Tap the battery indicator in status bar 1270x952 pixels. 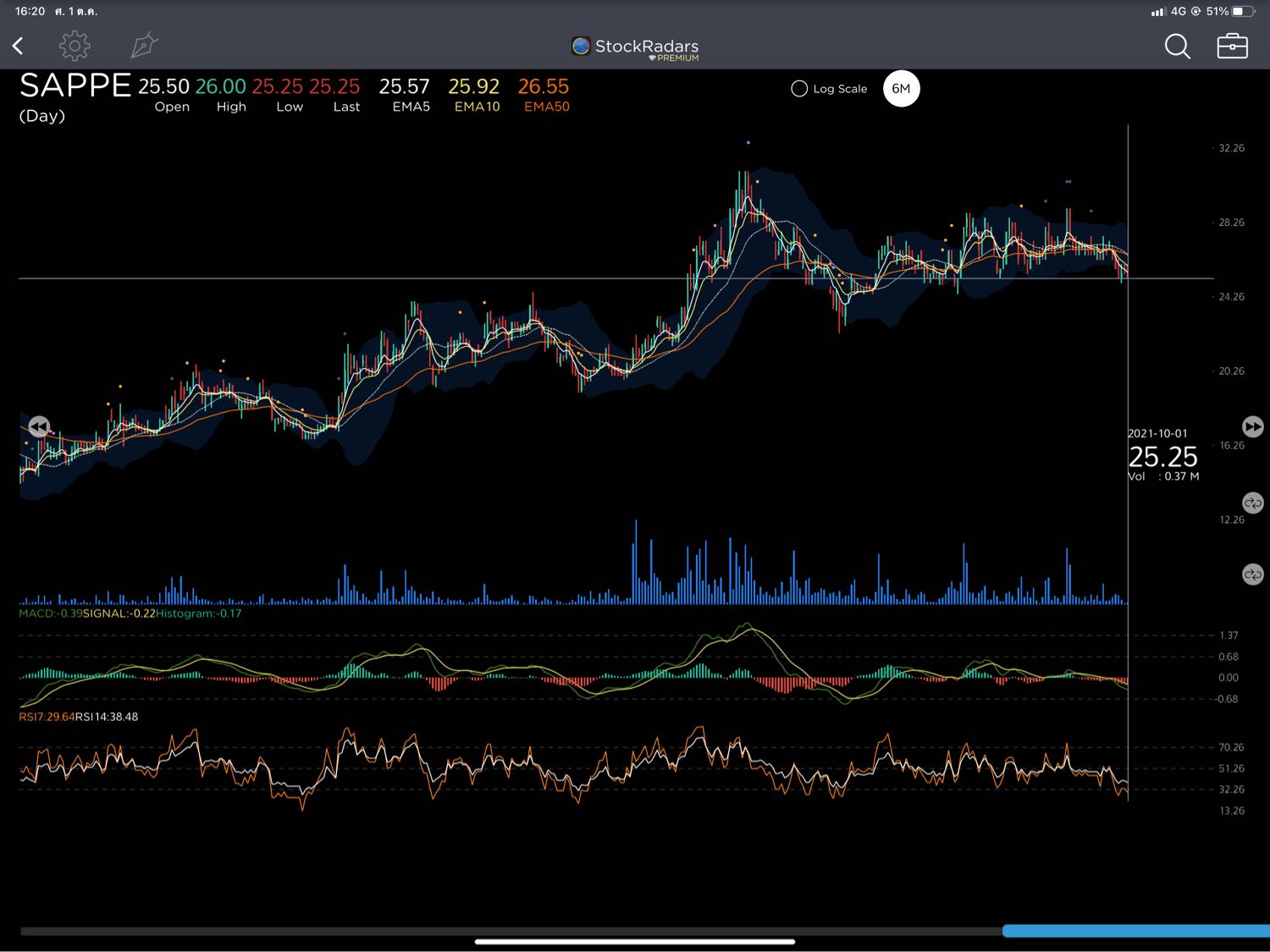pyautogui.click(x=1242, y=12)
